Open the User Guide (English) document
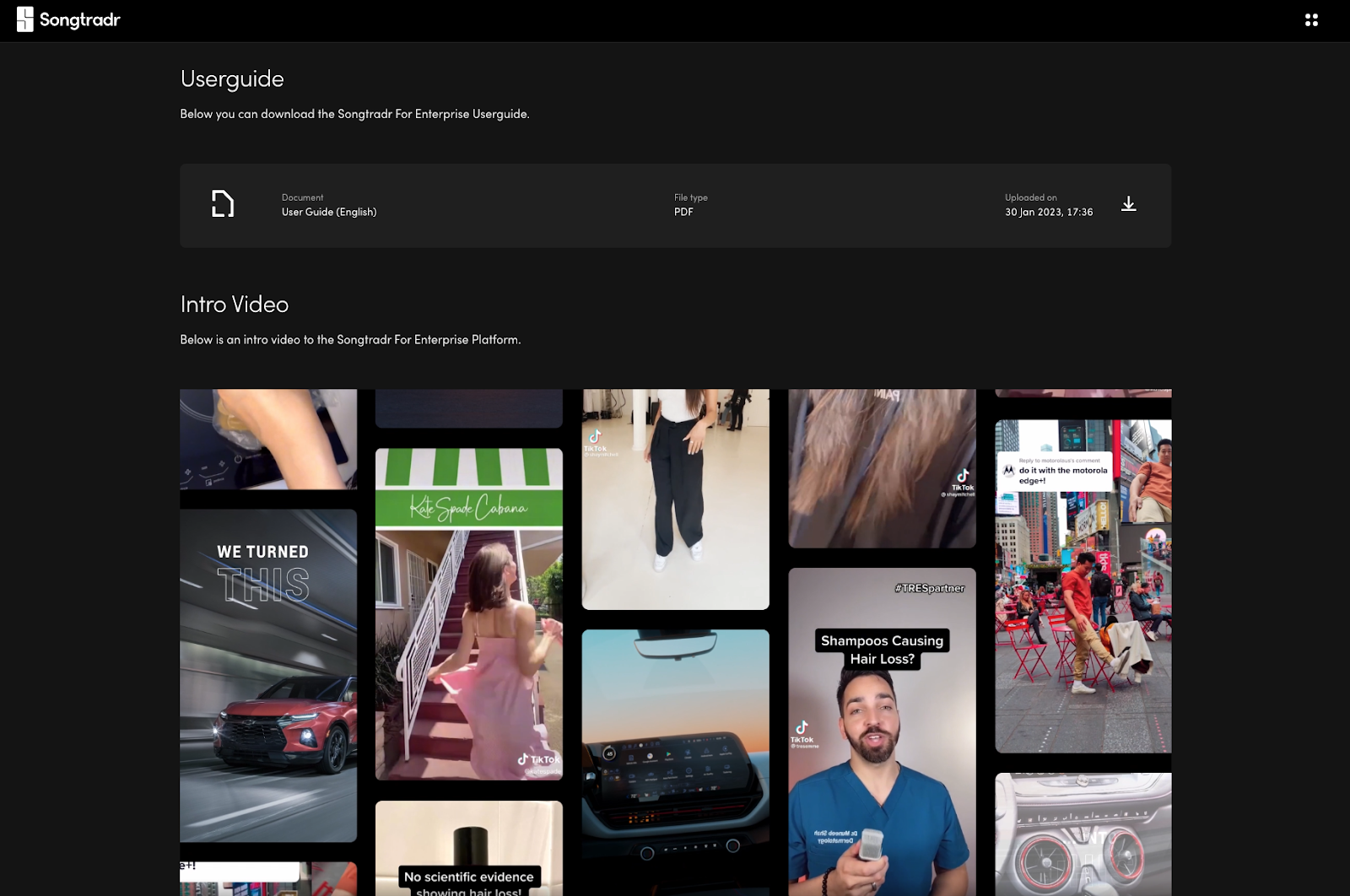This screenshot has height=896, width=1350. point(329,212)
